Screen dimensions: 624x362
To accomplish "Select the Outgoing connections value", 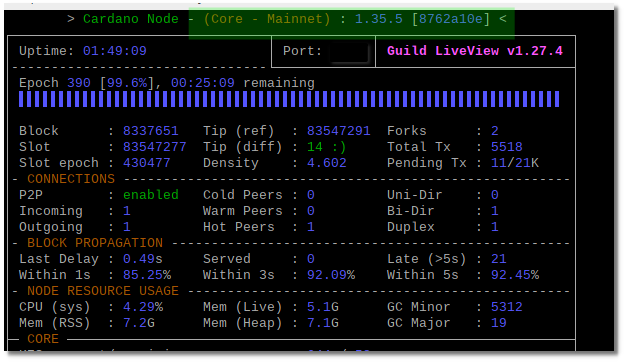I will tap(127, 227).
